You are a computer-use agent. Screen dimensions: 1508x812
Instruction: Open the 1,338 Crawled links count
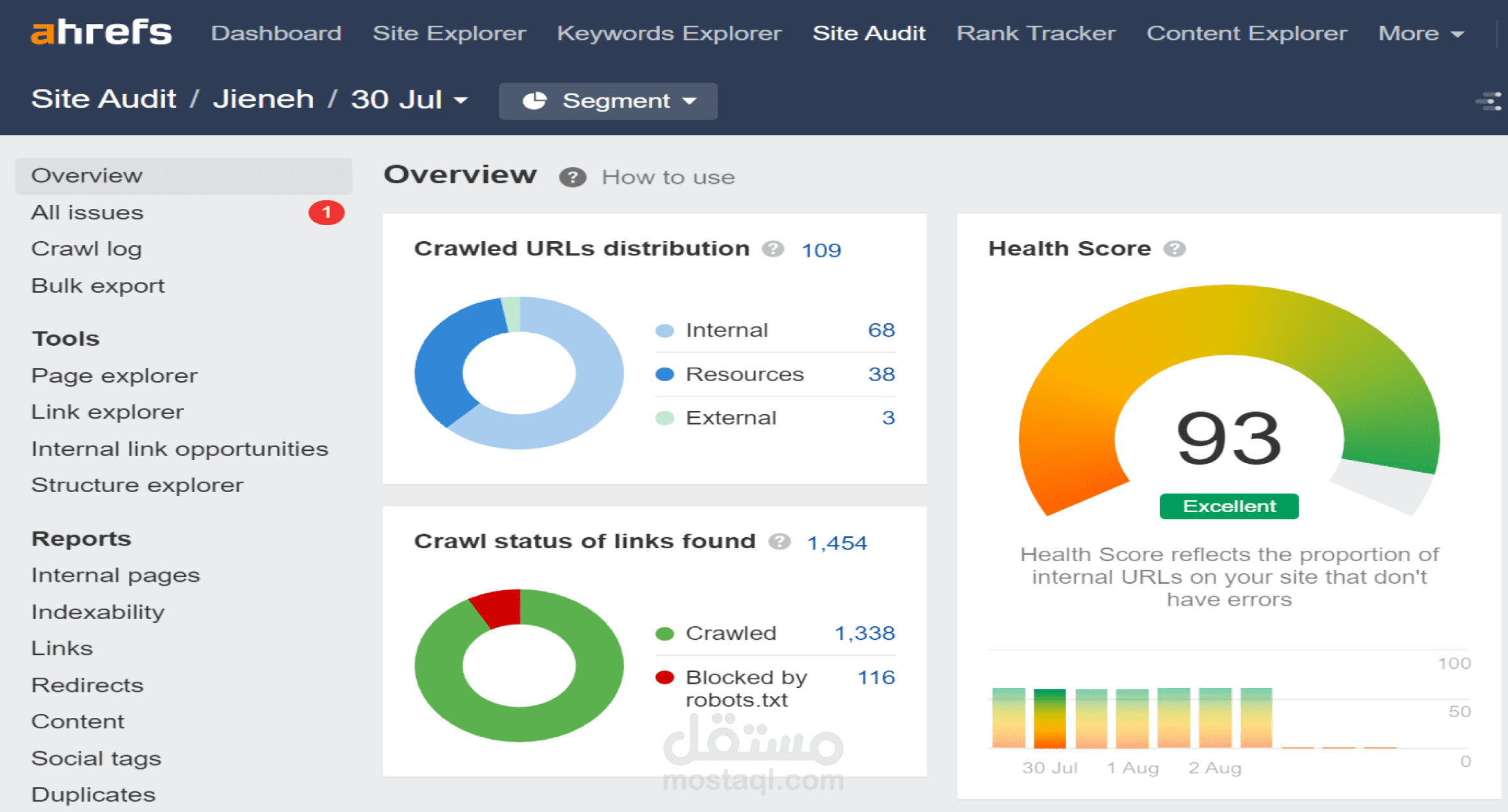point(864,633)
